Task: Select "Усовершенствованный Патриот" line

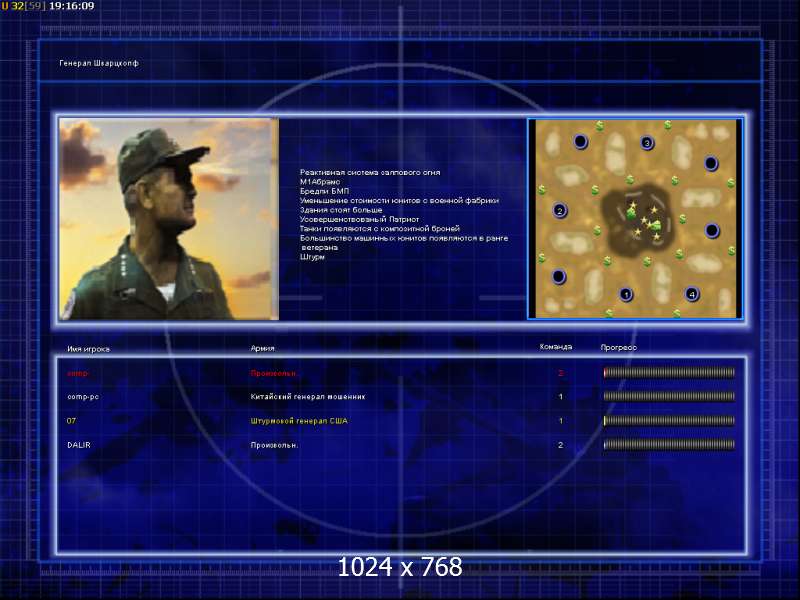Action: tap(359, 219)
